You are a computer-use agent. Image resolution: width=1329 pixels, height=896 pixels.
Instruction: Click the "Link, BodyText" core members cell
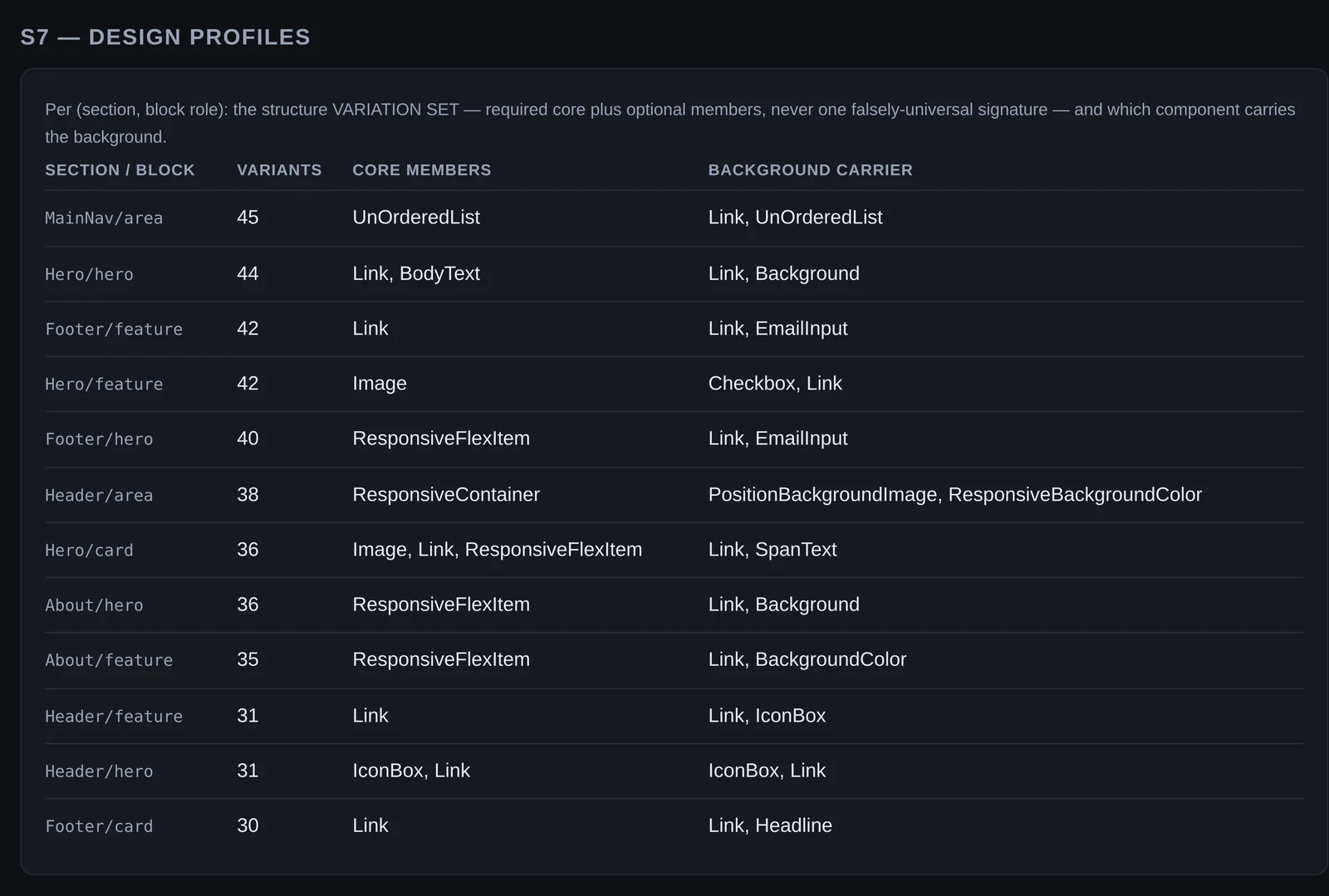pos(416,274)
